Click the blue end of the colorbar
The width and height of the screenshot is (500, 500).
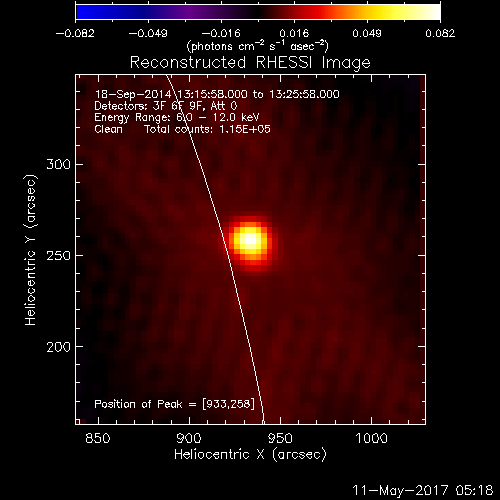click(87, 12)
